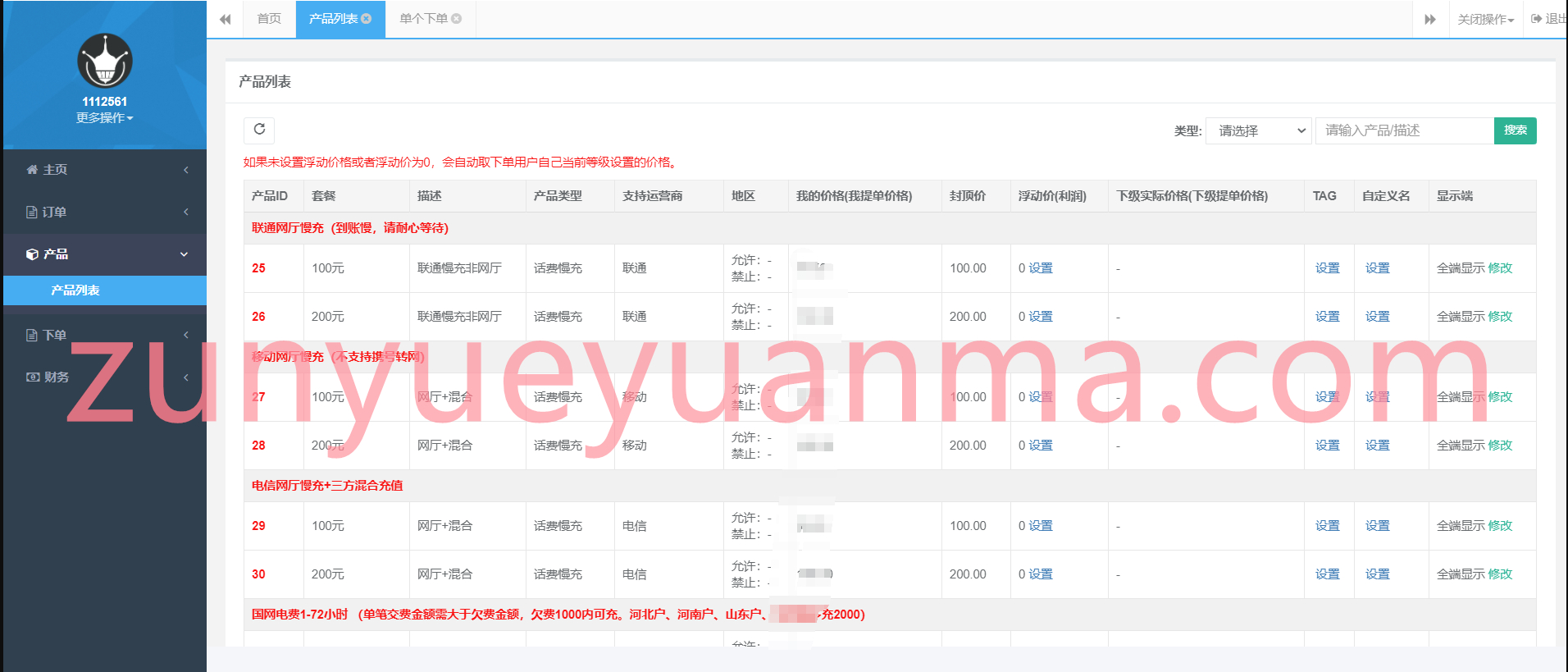Click the 国网电费1-72小时 group header row
Image resolution: width=1568 pixels, height=672 pixels.
[890, 615]
